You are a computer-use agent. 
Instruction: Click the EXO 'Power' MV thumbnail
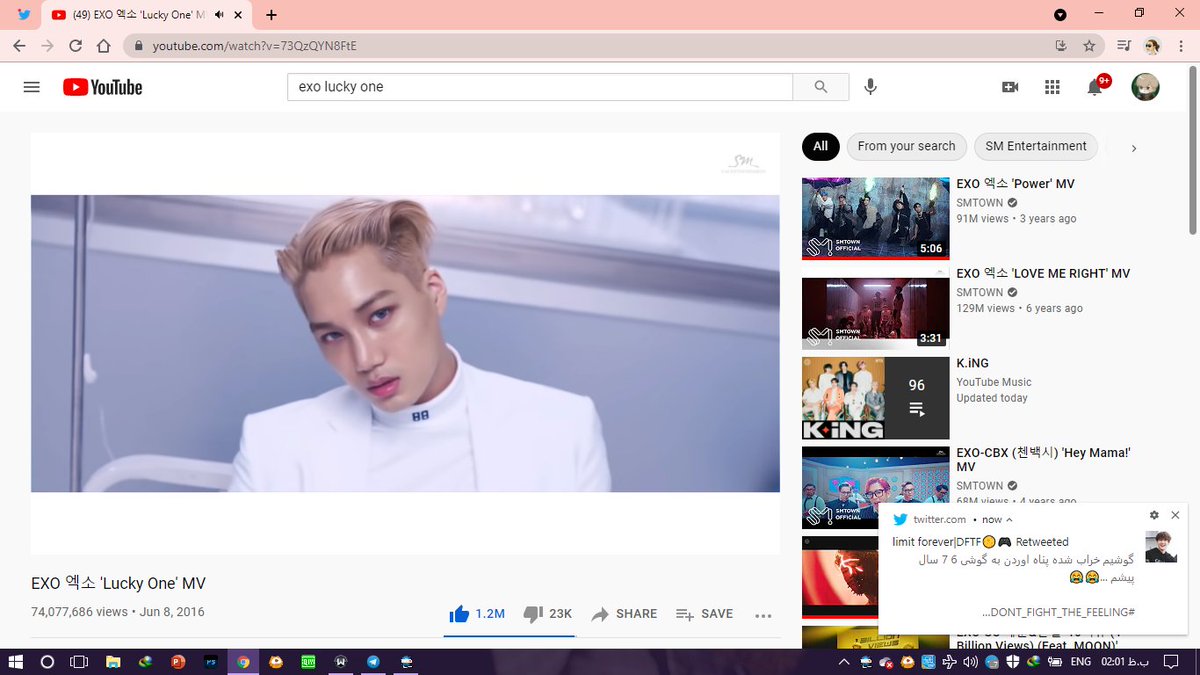[876, 218]
